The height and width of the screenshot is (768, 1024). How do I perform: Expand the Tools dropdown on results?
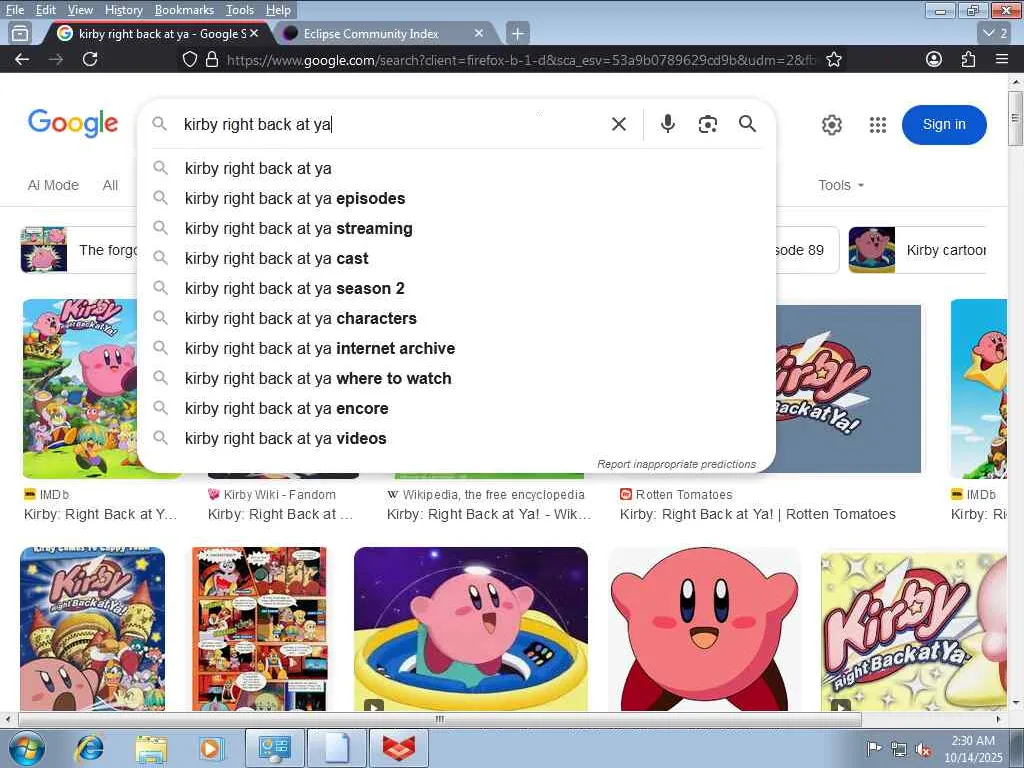point(841,185)
